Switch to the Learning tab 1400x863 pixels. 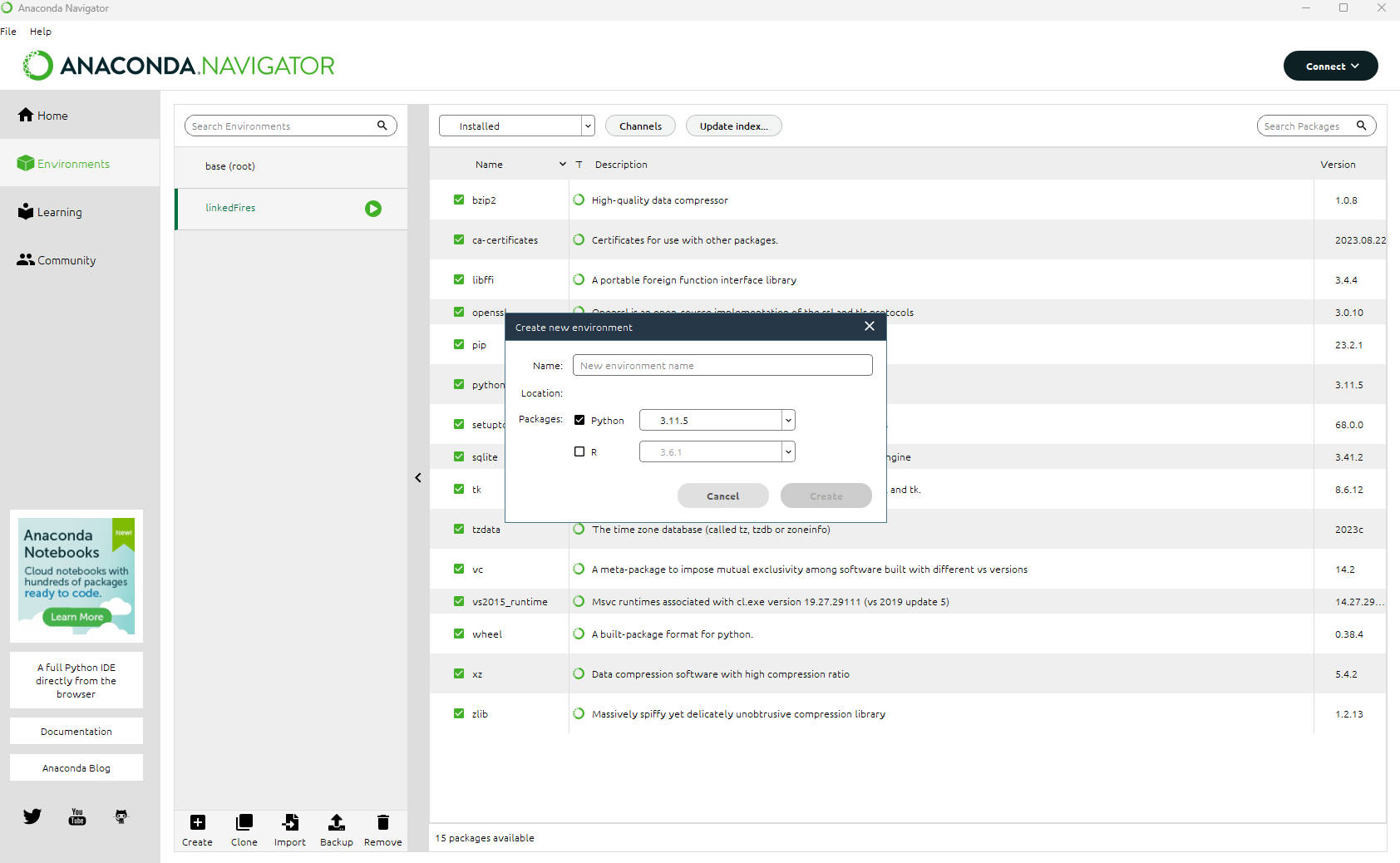click(80, 212)
